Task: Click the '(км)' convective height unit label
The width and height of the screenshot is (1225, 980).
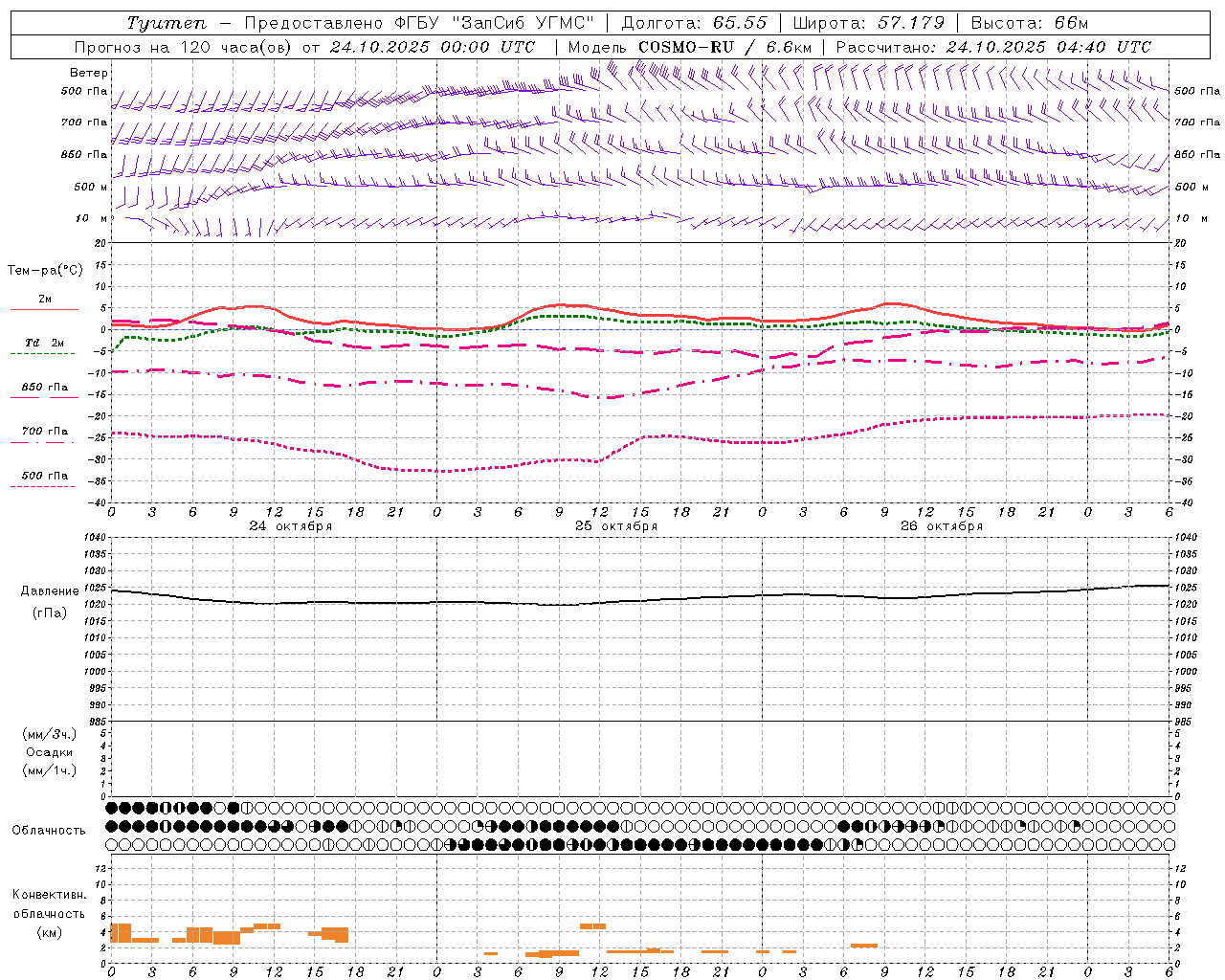Action: (49, 932)
